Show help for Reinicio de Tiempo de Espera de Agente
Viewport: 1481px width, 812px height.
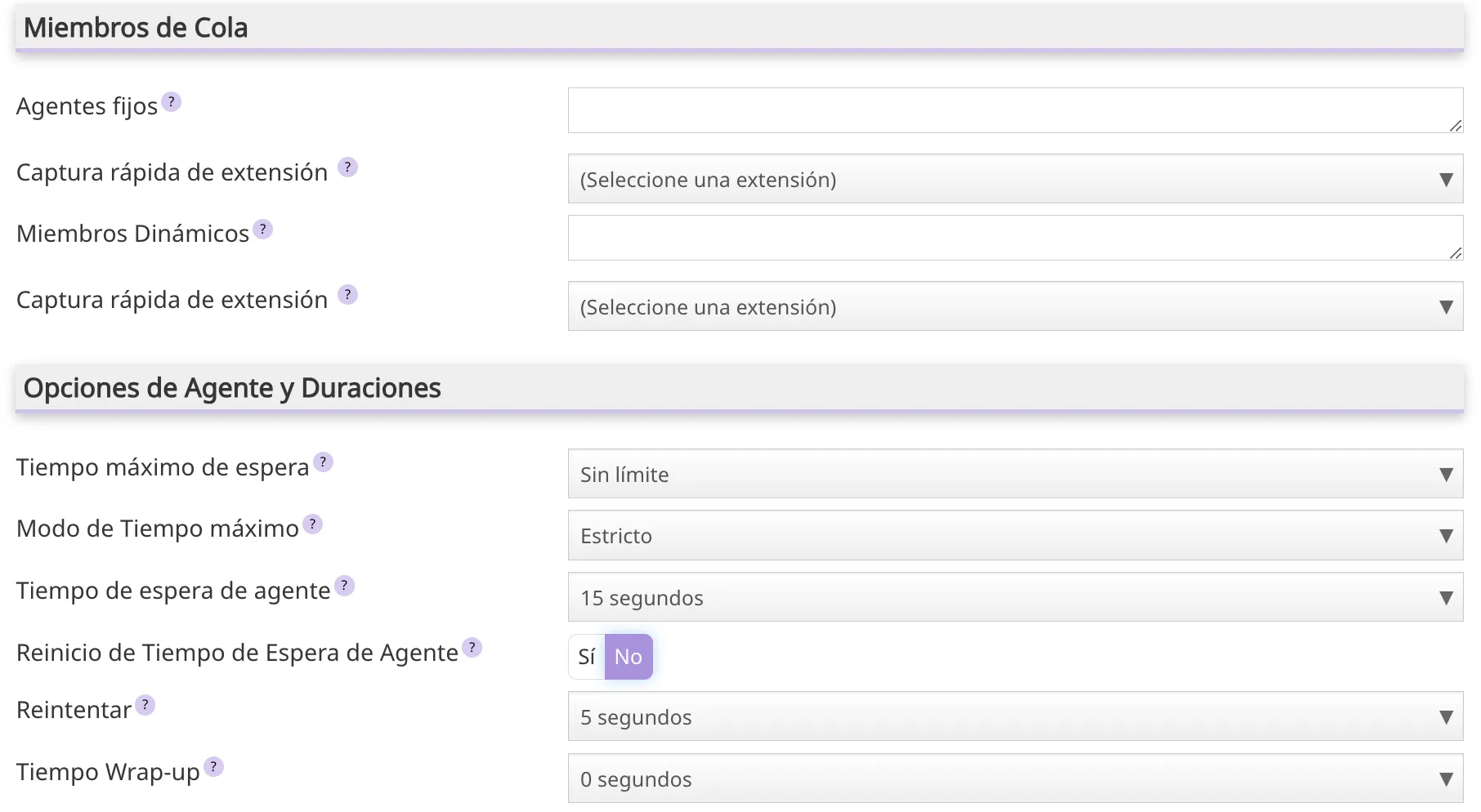(472, 648)
